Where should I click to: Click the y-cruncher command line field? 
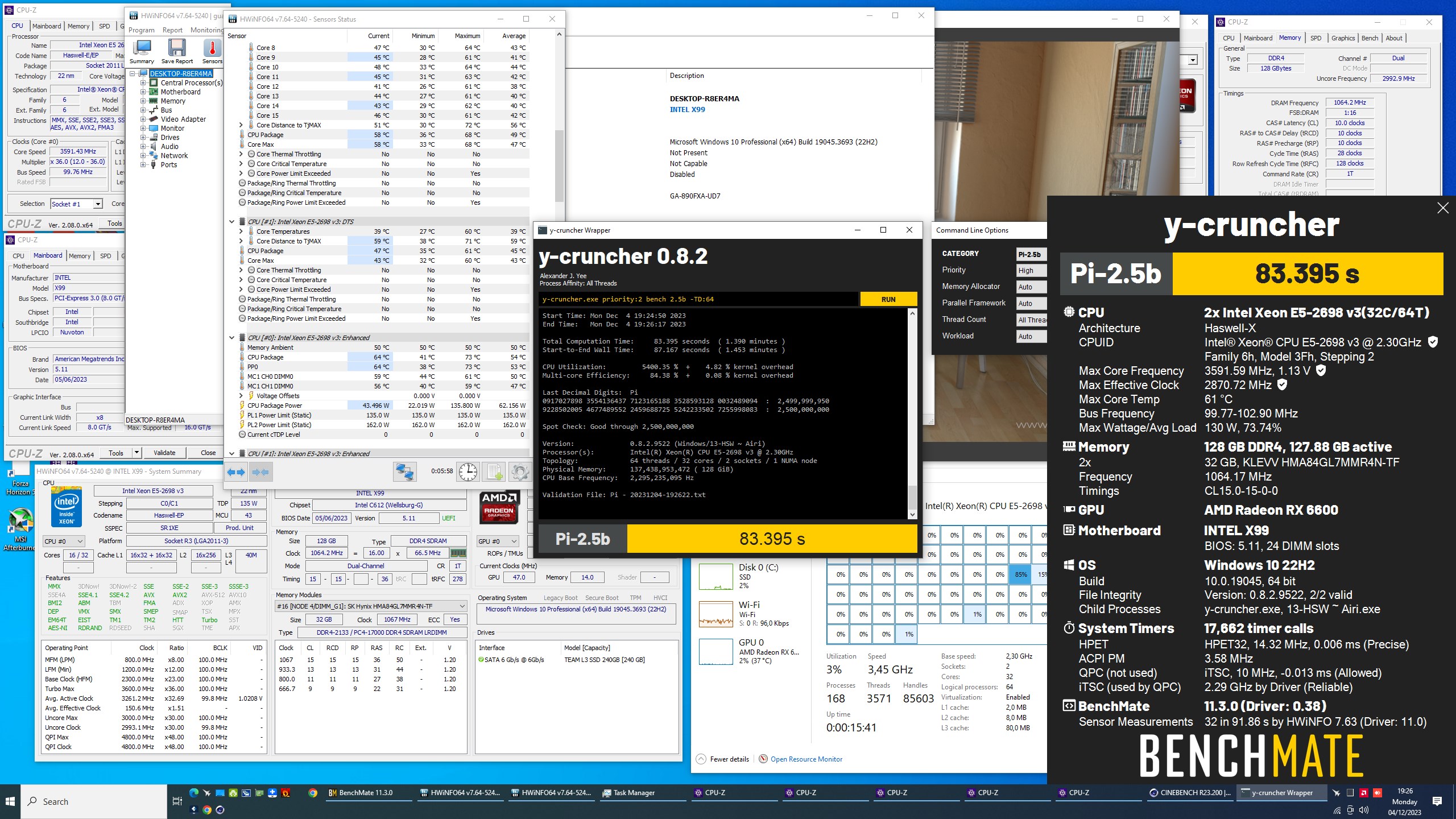698,299
